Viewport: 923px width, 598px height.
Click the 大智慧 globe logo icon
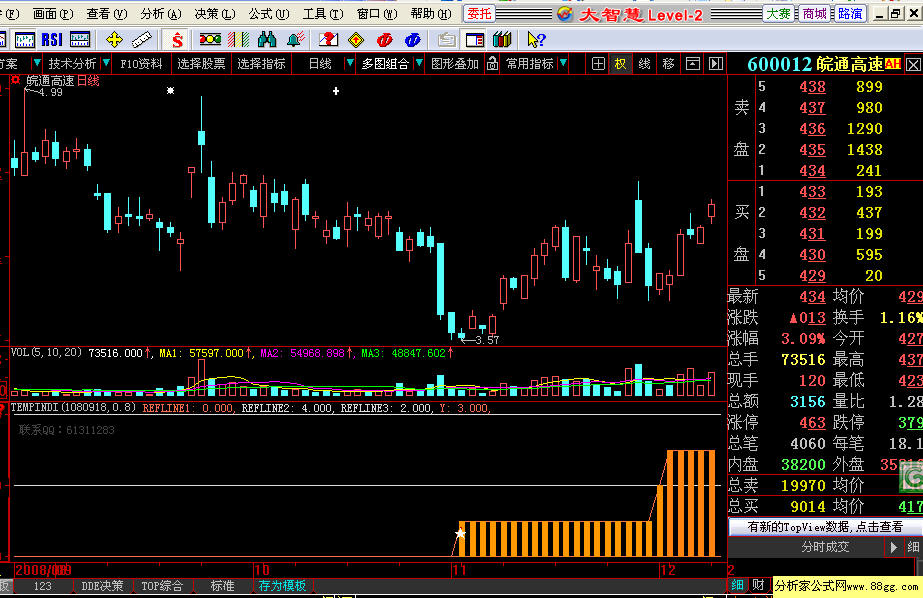565,14
